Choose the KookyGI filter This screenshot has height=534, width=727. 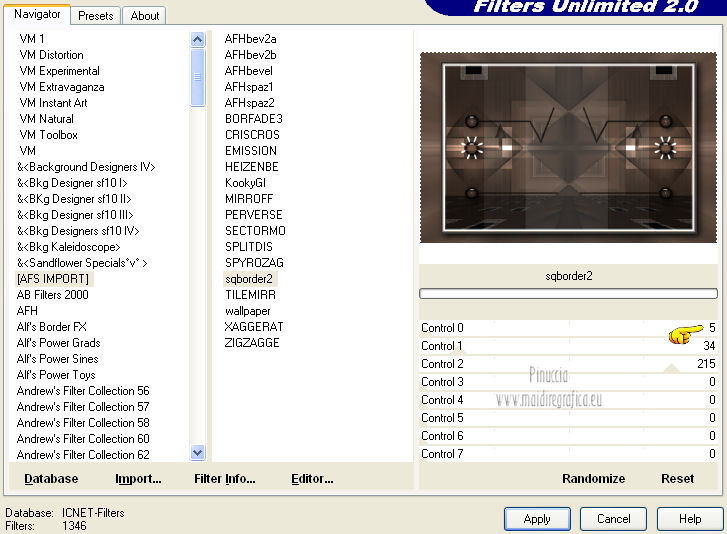[245, 183]
